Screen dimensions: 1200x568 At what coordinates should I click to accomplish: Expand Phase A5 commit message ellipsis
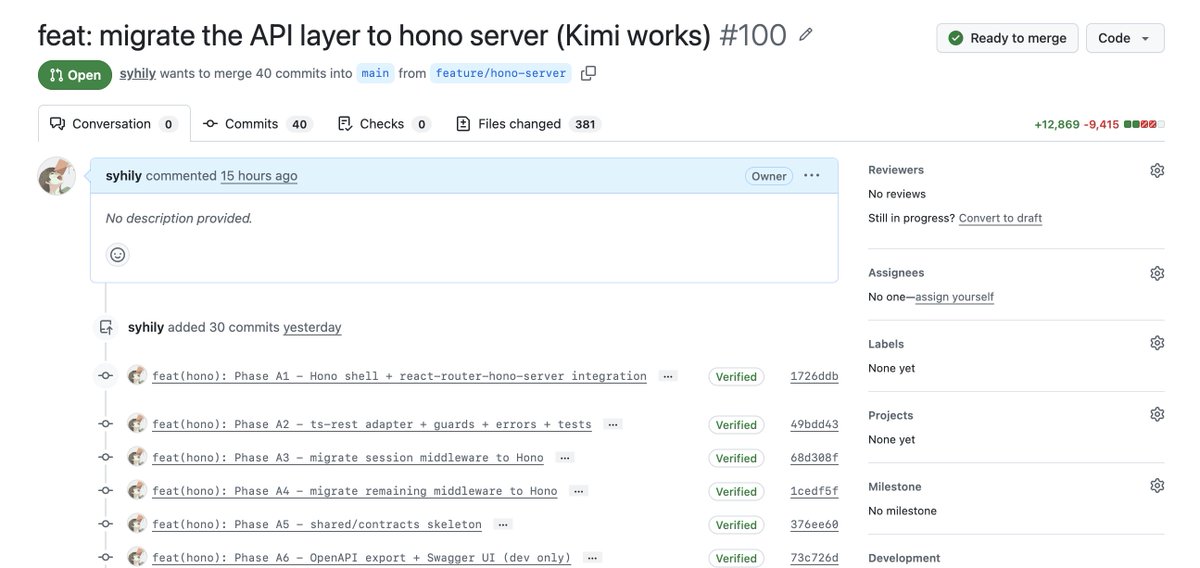pyautogui.click(x=503, y=524)
